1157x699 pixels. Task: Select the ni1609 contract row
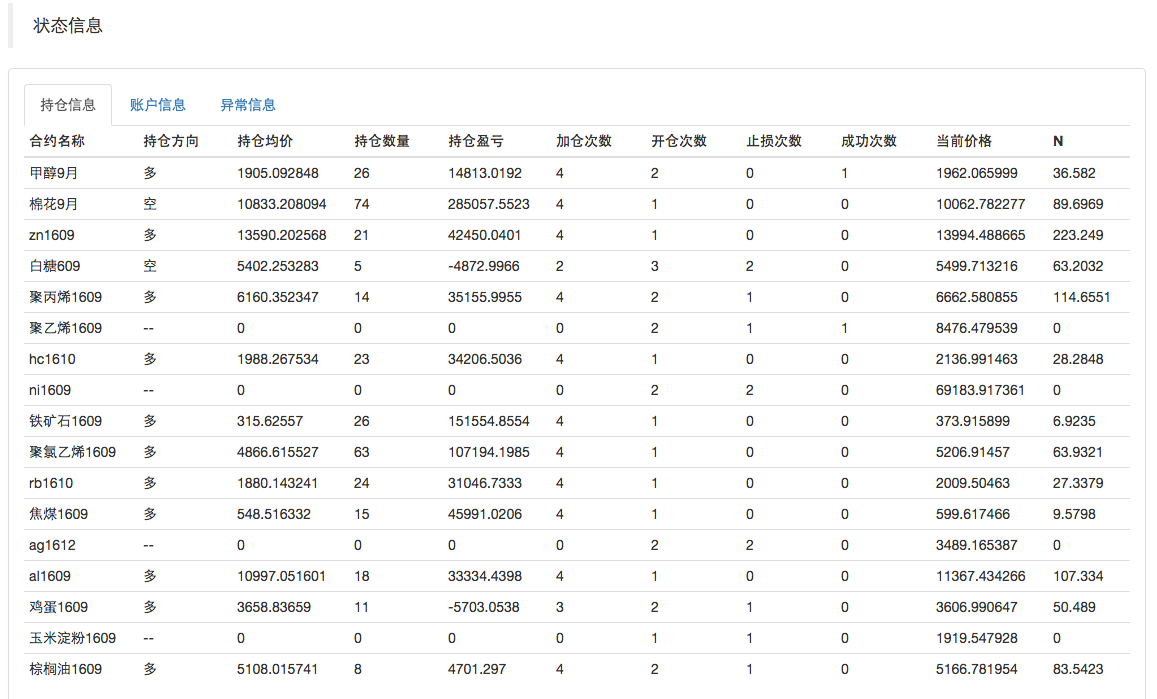click(x=577, y=390)
